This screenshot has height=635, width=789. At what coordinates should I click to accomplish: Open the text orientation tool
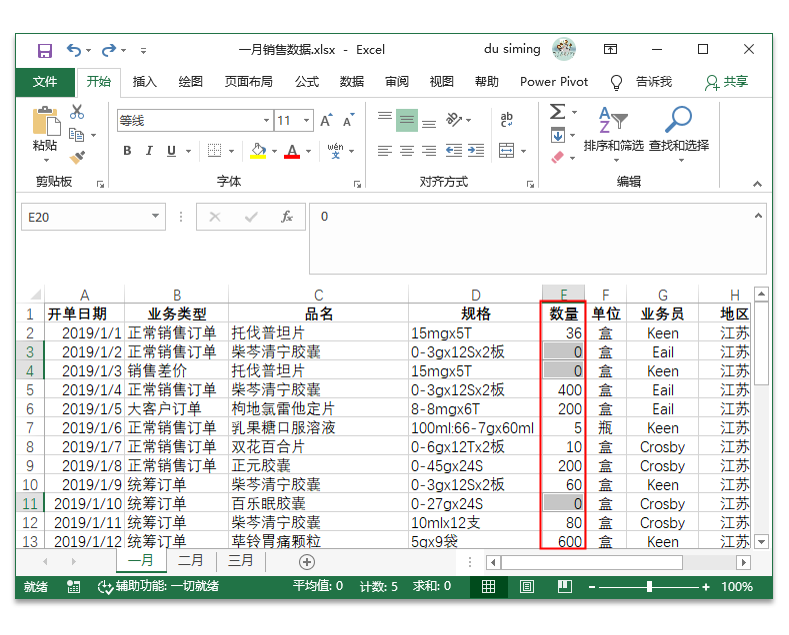(454, 120)
